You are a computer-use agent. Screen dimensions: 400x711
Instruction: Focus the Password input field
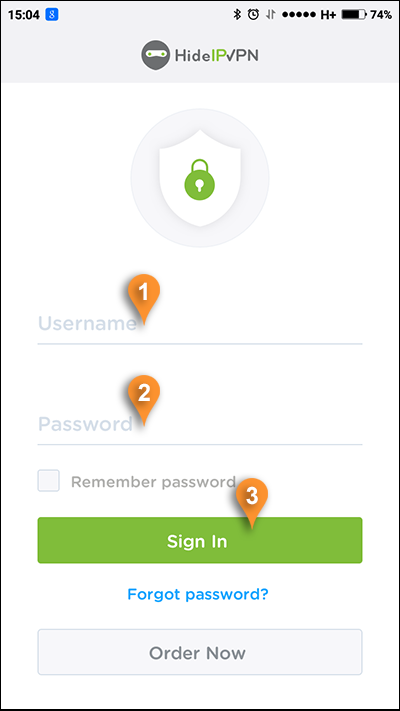point(200,425)
